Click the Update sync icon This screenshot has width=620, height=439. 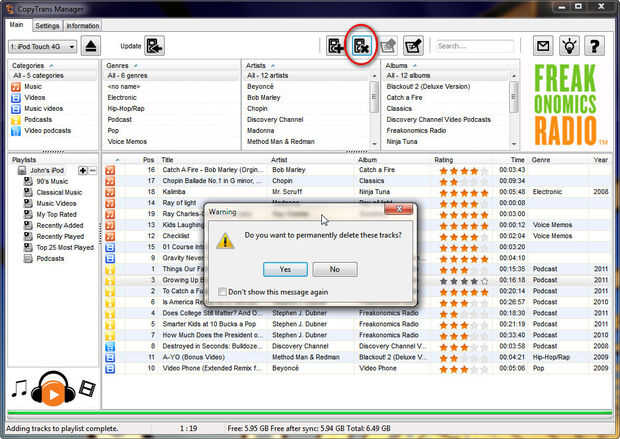154,46
